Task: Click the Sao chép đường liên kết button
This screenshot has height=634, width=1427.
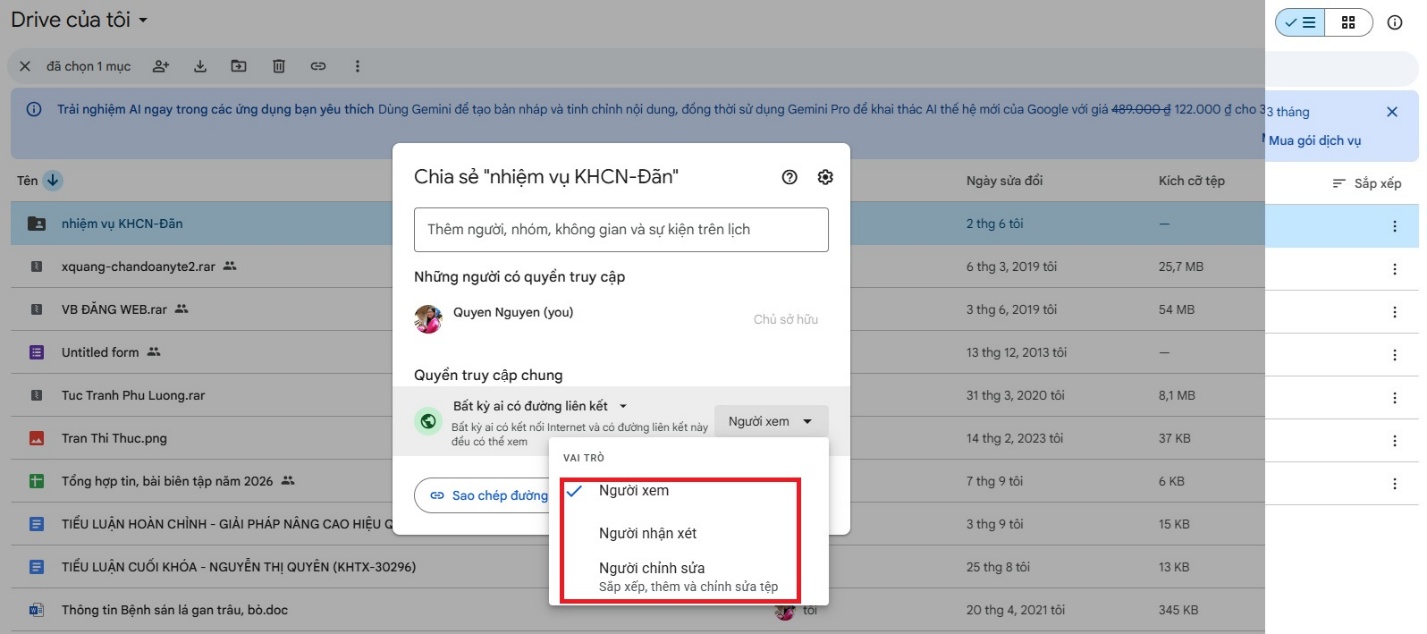Action: coord(482,496)
